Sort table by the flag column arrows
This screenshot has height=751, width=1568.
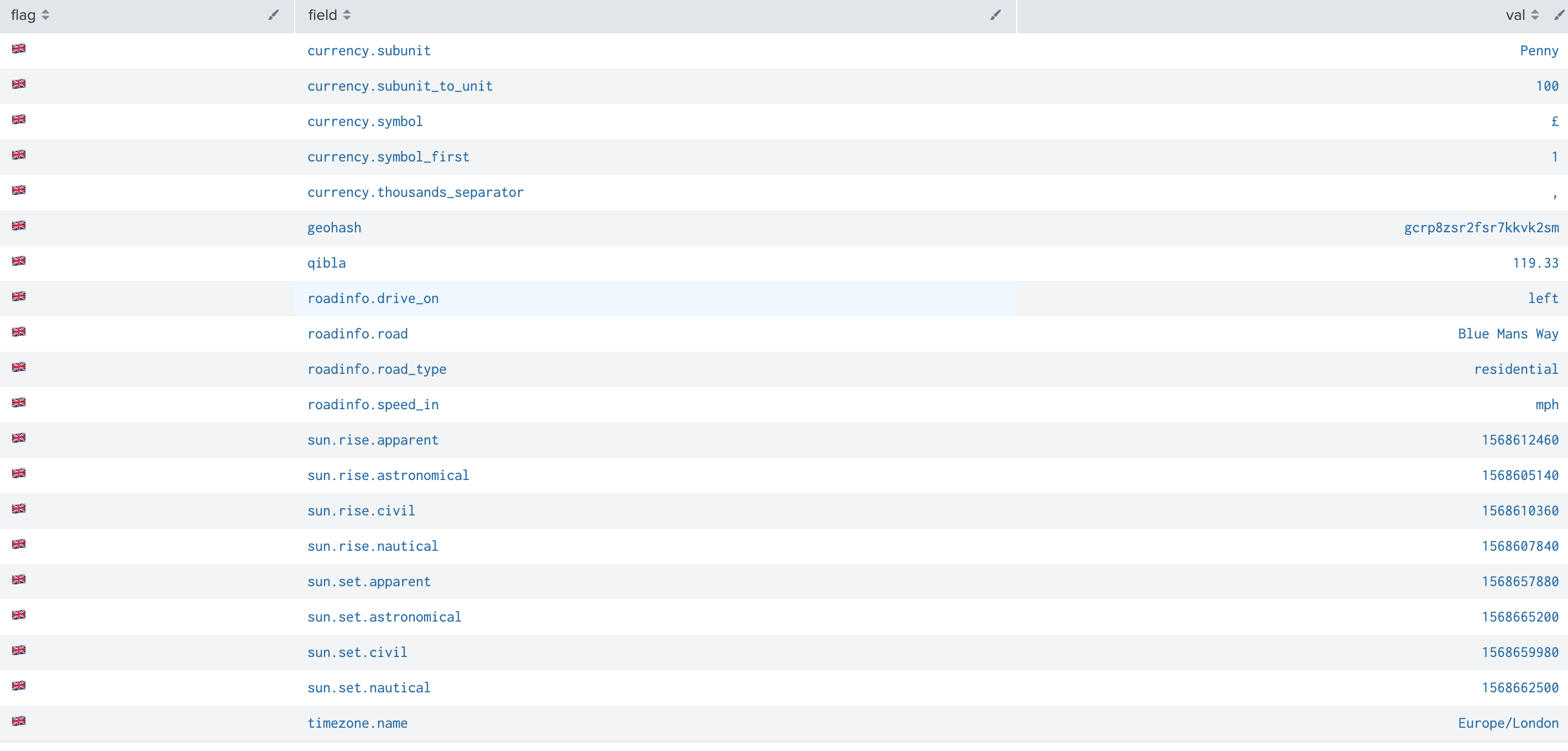(x=46, y=15)
